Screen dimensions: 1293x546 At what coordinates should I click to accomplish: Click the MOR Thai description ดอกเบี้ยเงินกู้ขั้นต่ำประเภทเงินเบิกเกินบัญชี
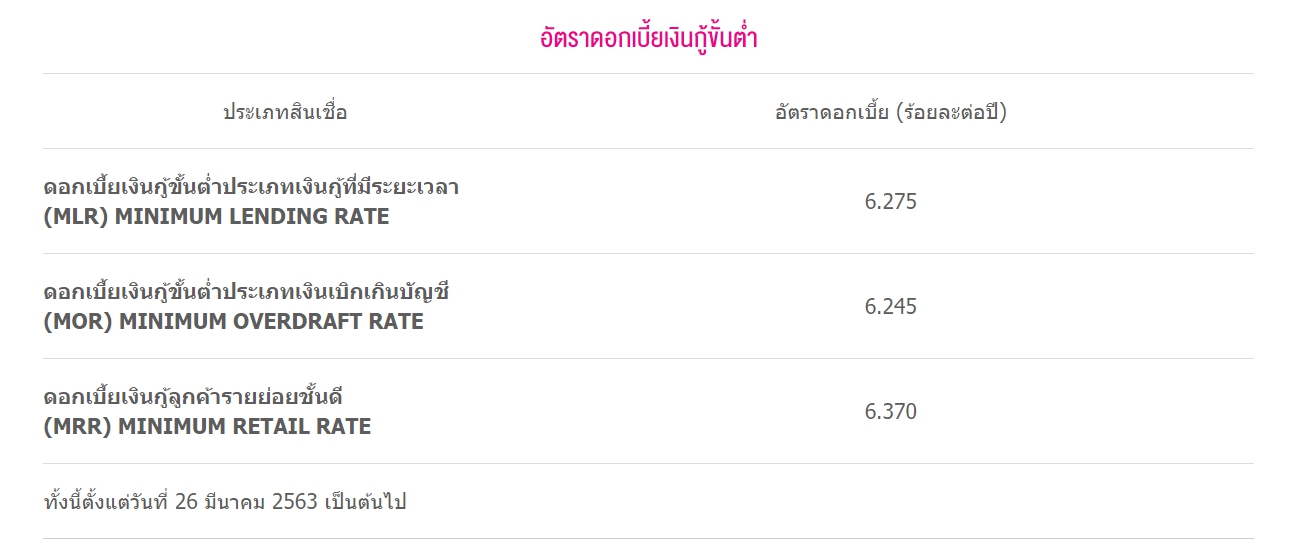tap(248, 291)
